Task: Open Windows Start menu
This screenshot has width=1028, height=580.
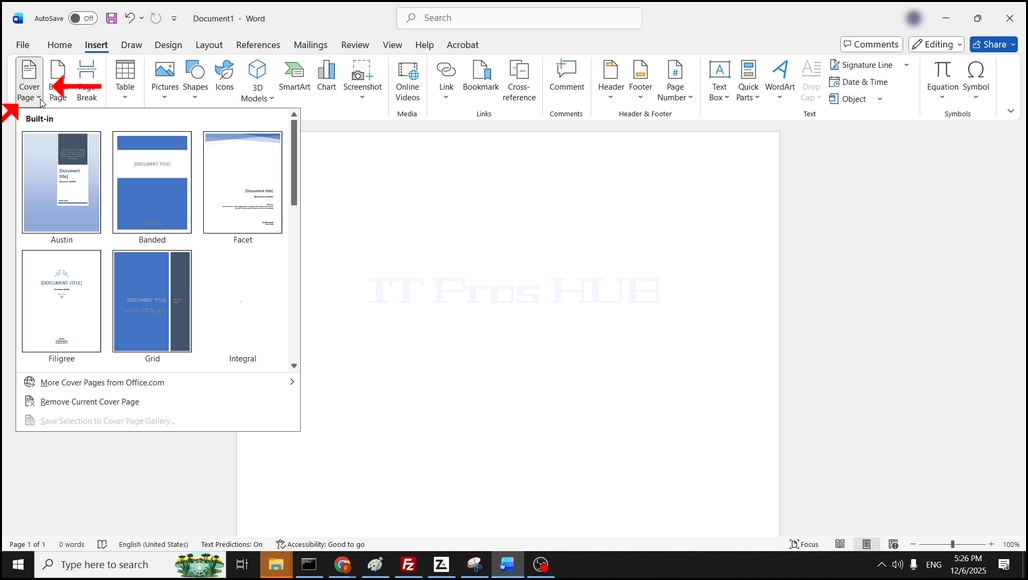Action: pyautogui.click(x=18, y=564)
